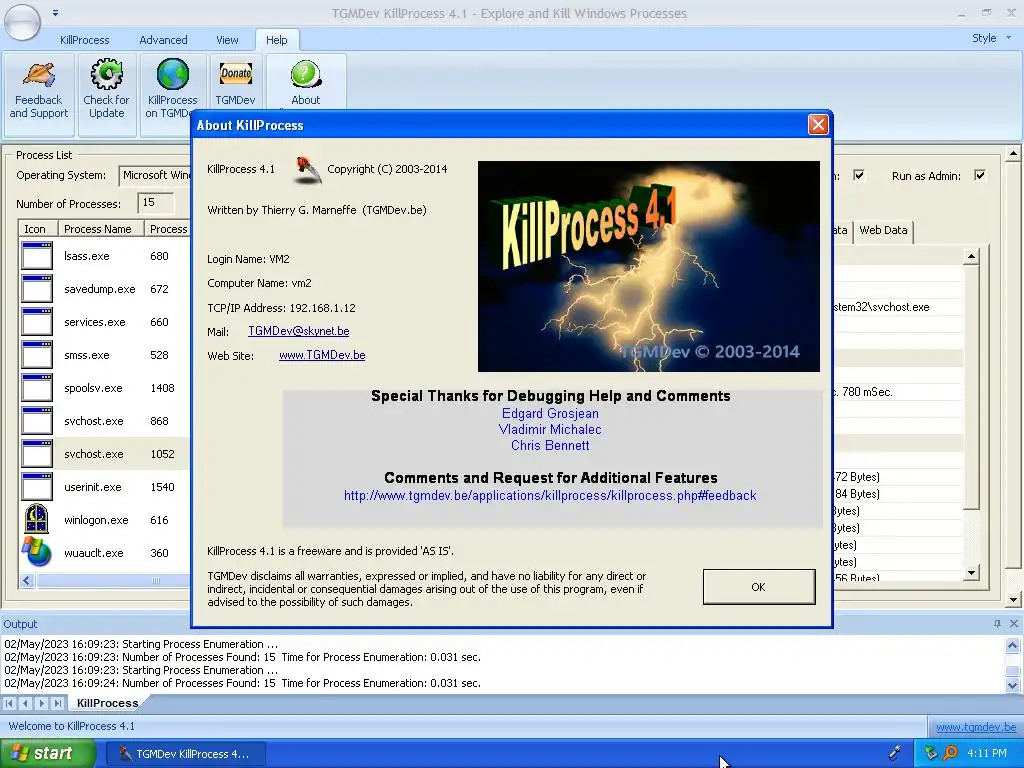Select the userinit.exe process icon
Image resolution: width=1024 pixels, height=768 pixels.
point(37,487)
